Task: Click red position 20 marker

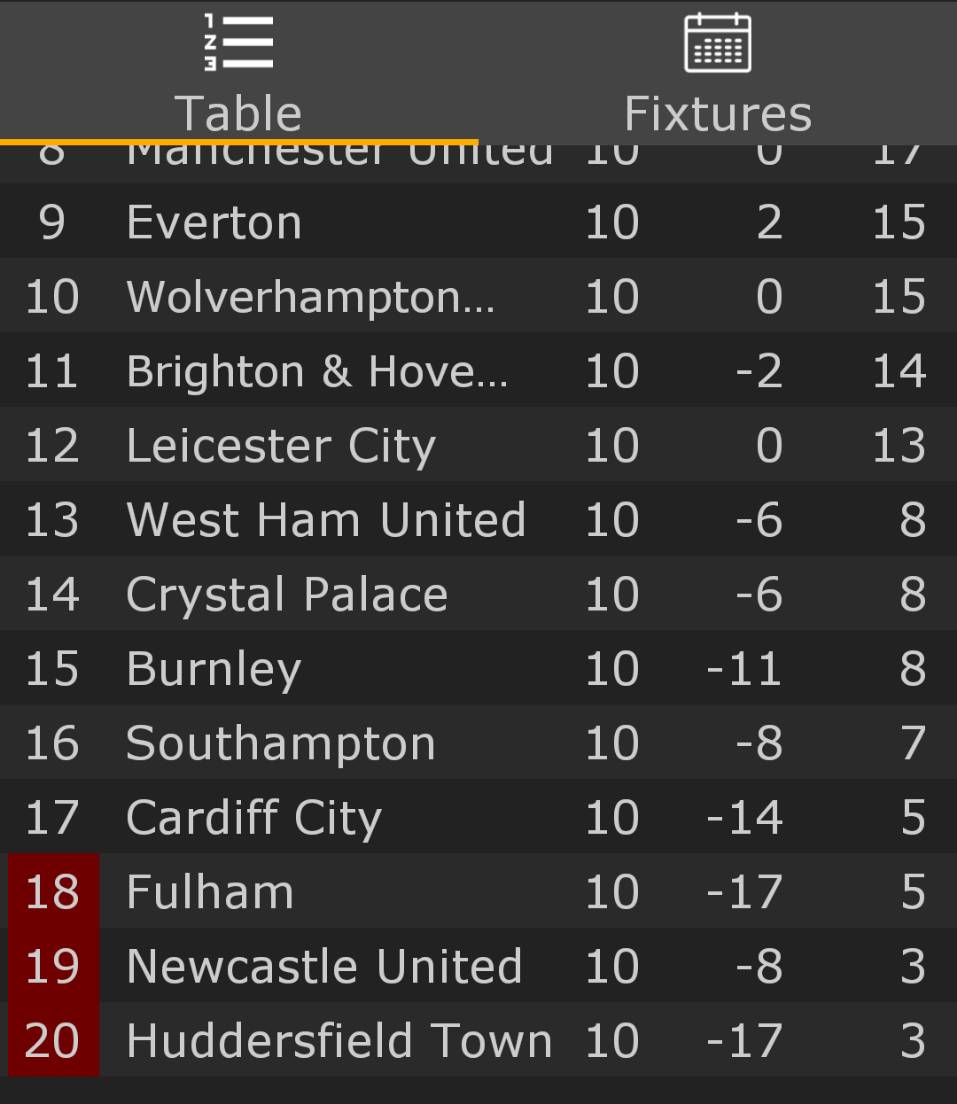Action: [52, 1041]
